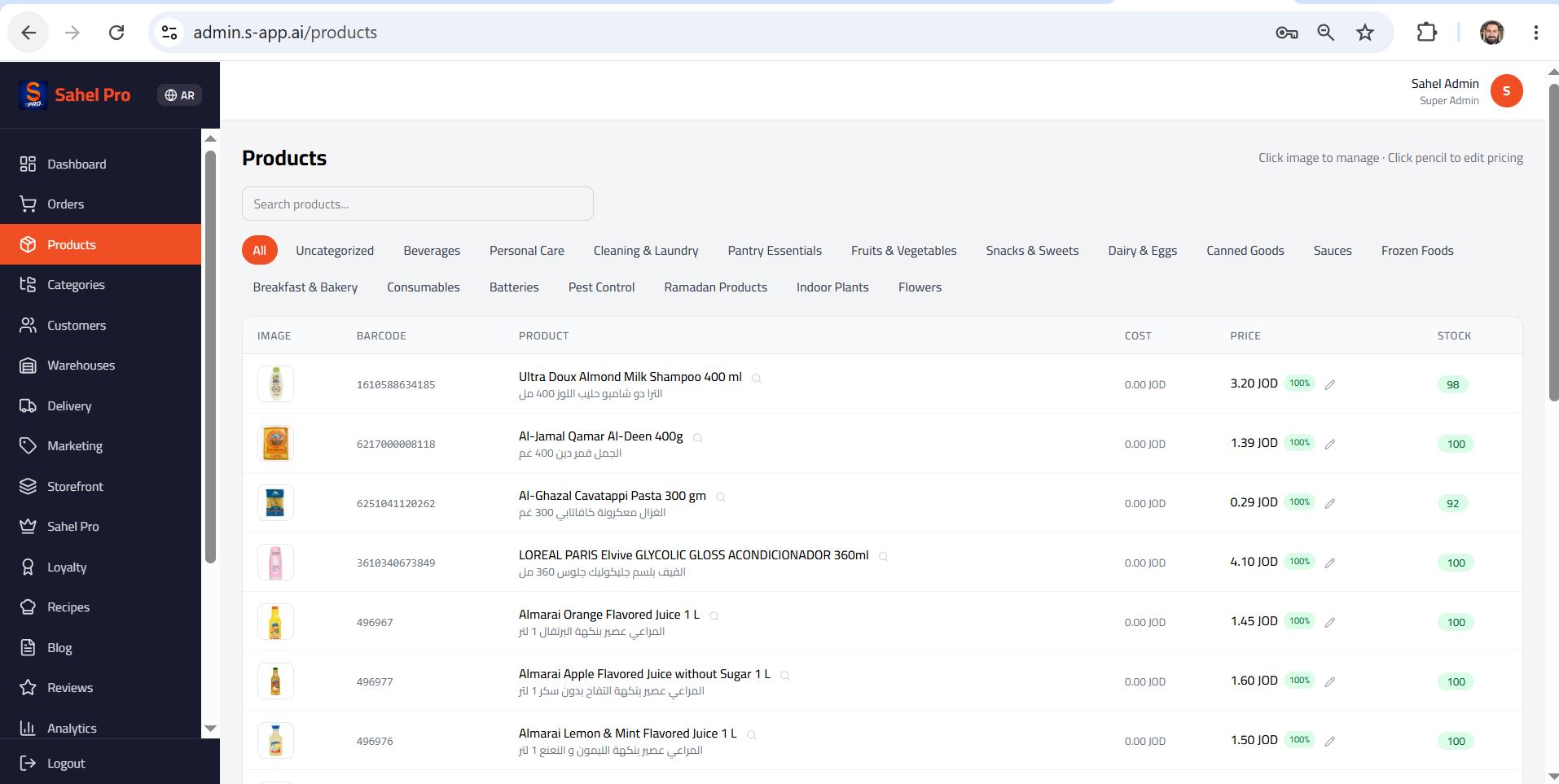Reload the page in browser

pyautogui.click(x=116, y=33)
